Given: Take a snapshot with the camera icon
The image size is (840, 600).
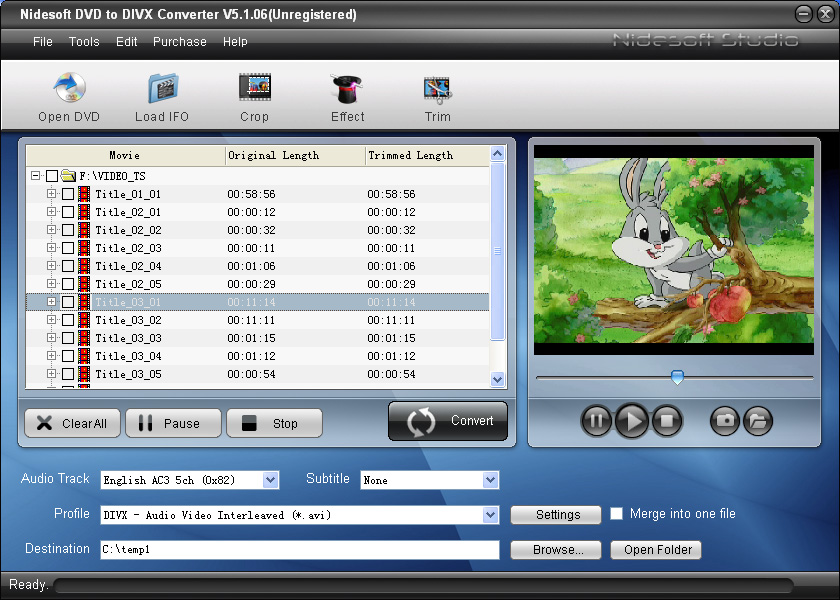Looking at the screenshot, I should click(725, 421).
